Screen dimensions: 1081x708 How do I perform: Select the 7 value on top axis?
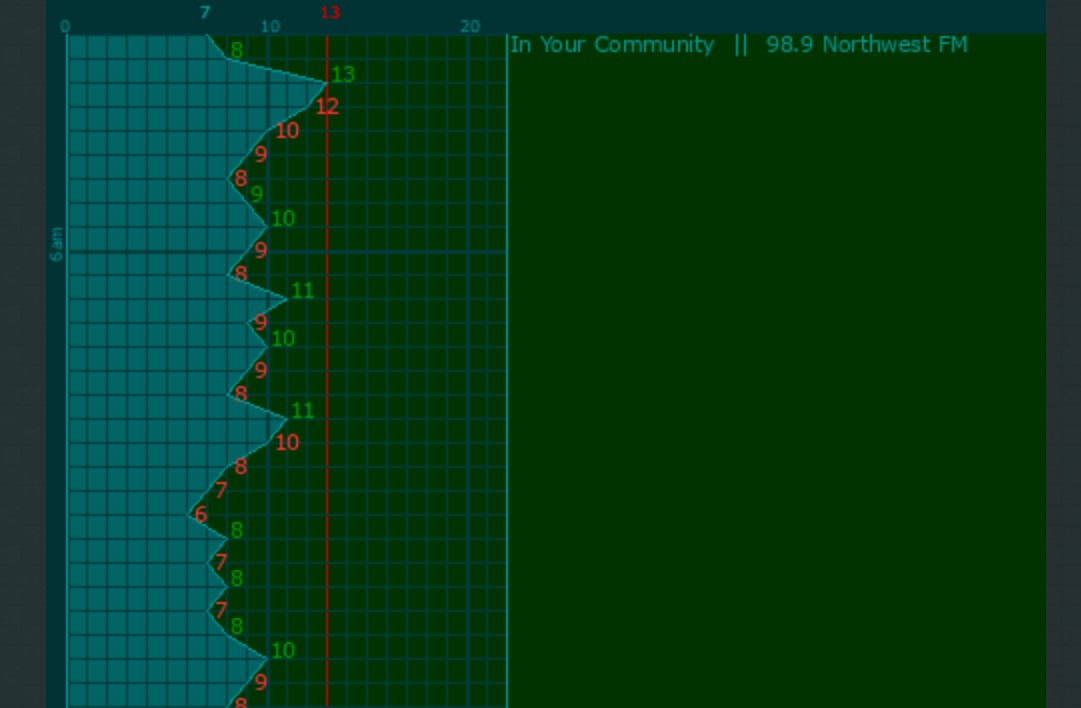point(205,13)
